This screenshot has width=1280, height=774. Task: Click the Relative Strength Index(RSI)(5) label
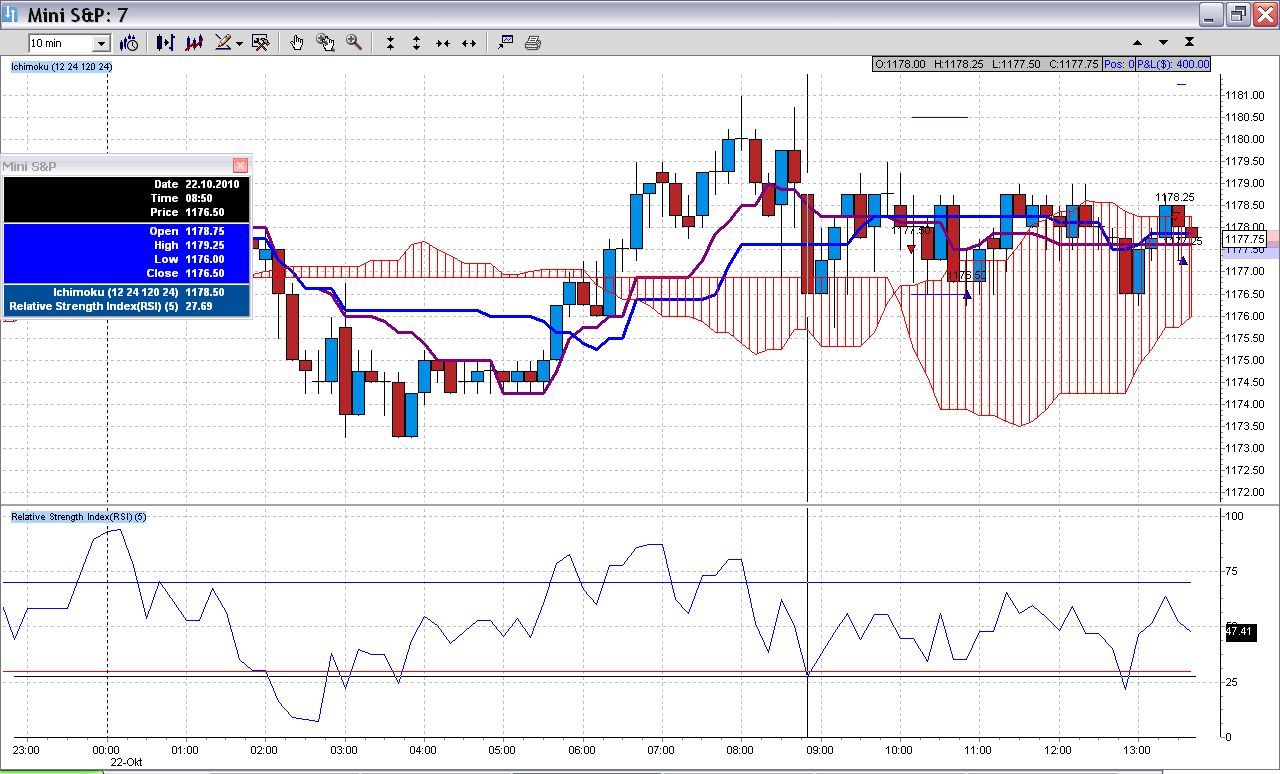point(79,517)
